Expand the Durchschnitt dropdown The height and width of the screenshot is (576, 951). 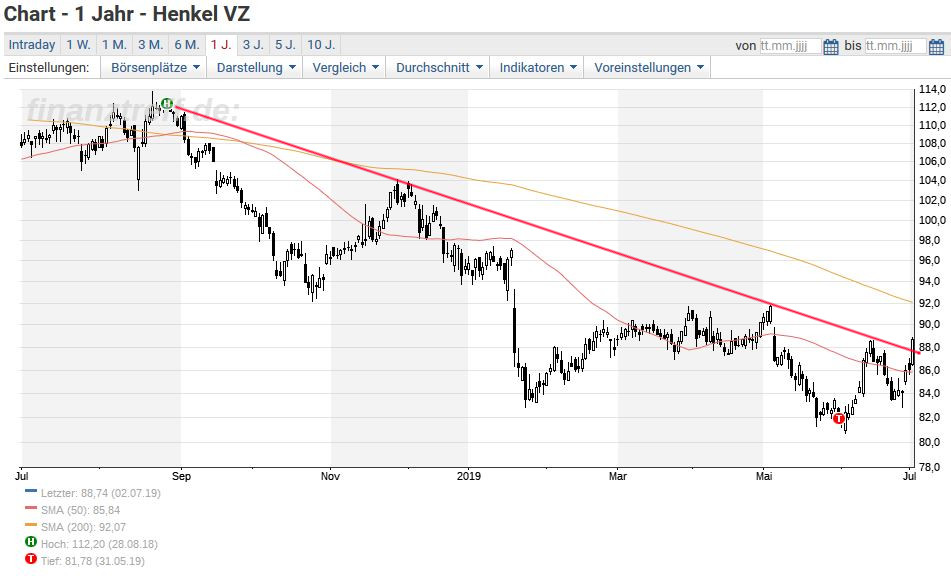[439, 67]
